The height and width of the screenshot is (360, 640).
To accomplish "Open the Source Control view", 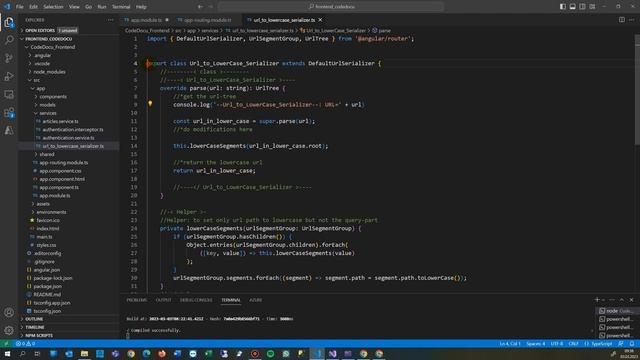I will pyautogui.click(x=9, y=58).
